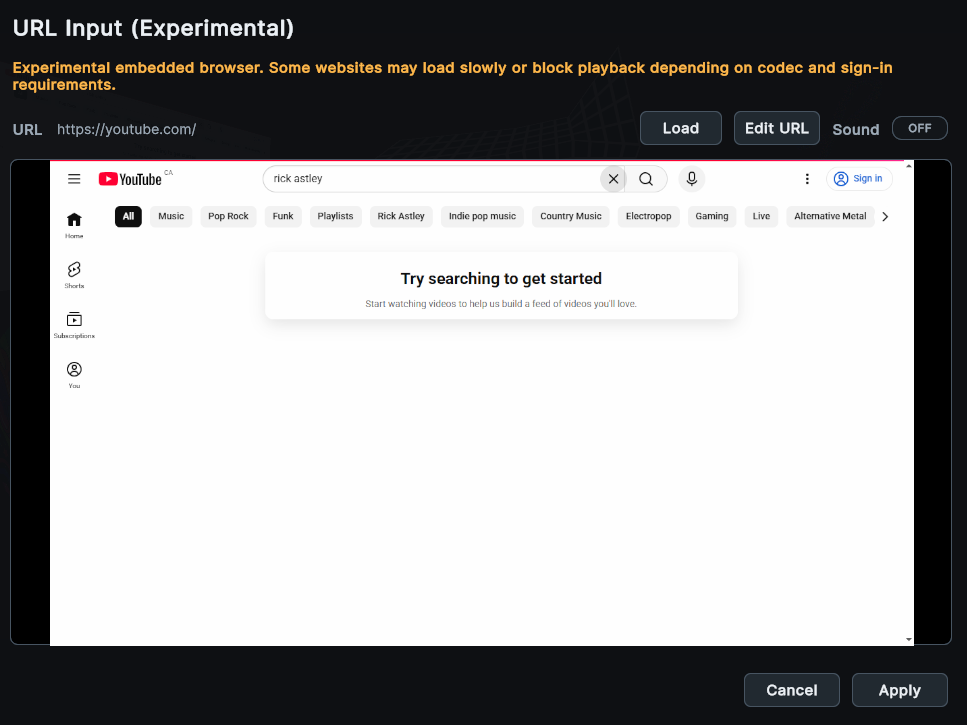Open Shorts from the sidebar
Image resolution: width=967 pixels, height=725 pixels.
point(74,276)
